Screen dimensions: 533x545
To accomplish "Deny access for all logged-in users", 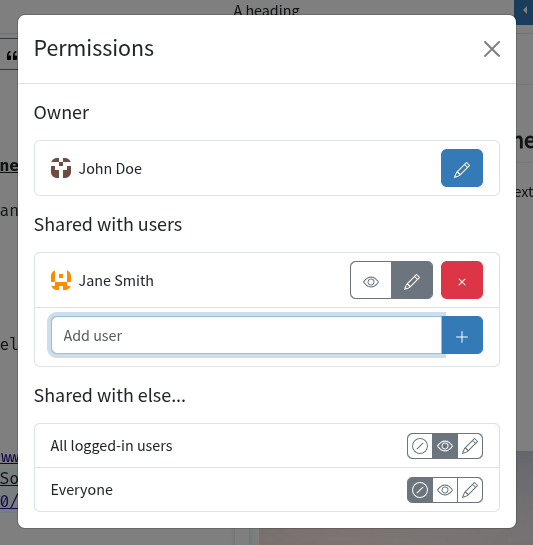I will click(x=420, y=446).
